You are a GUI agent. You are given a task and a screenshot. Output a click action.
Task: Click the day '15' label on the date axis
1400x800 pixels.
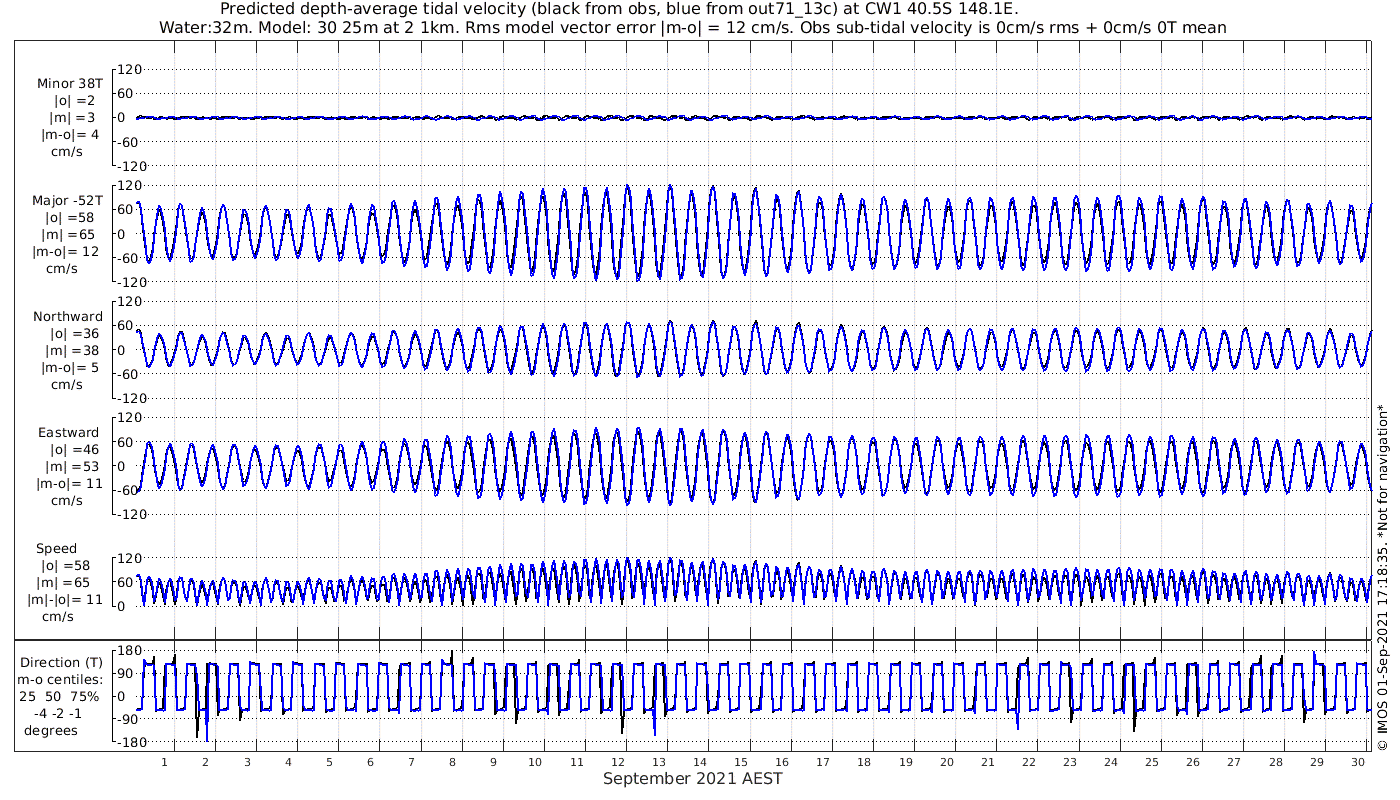(x=740, y=762)
